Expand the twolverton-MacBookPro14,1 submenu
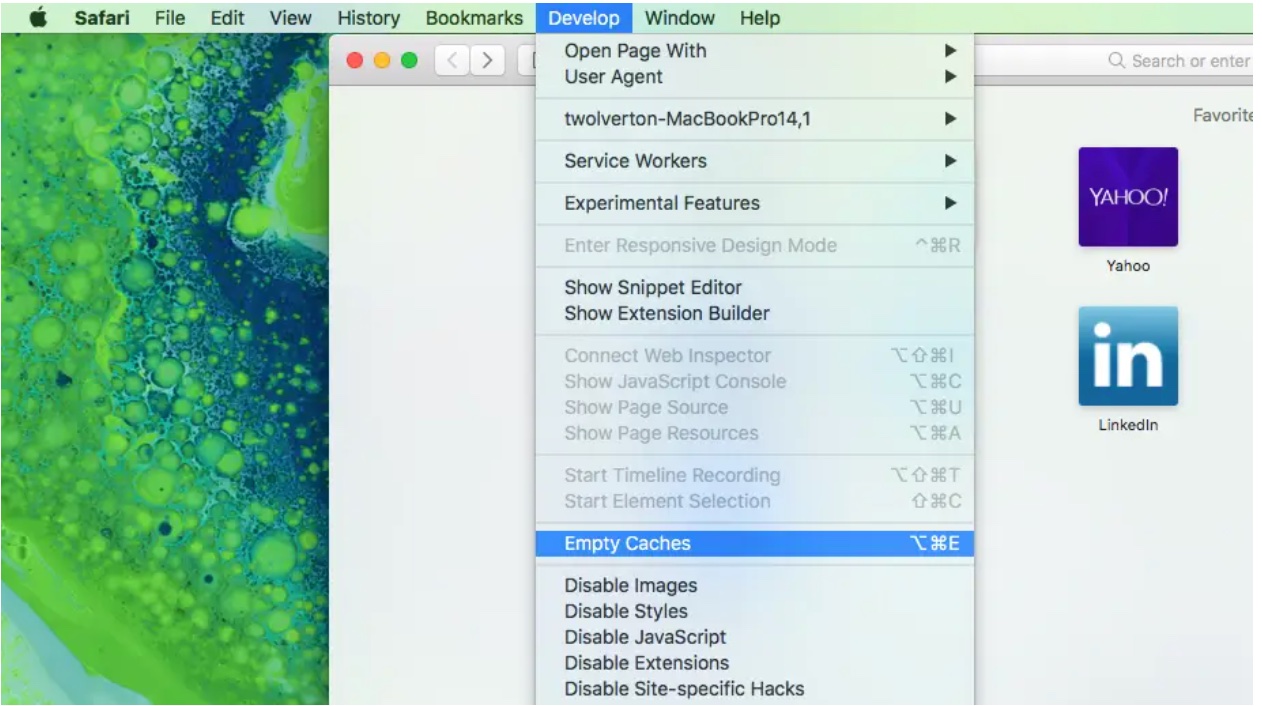Image resolution: width=1262 pixels, height=706 pixels. point(754,119)
